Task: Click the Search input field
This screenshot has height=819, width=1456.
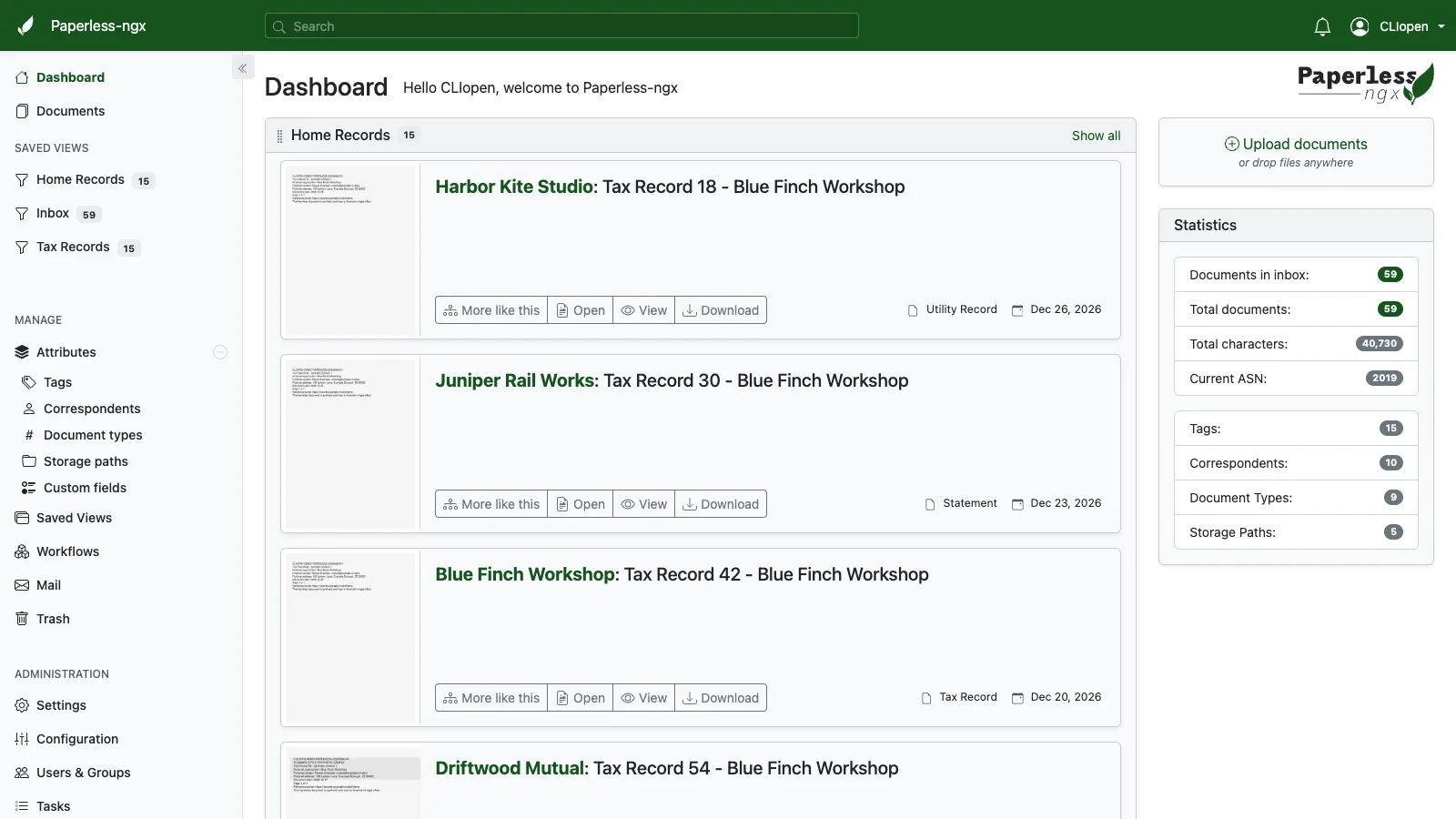Action: point(561,26)
